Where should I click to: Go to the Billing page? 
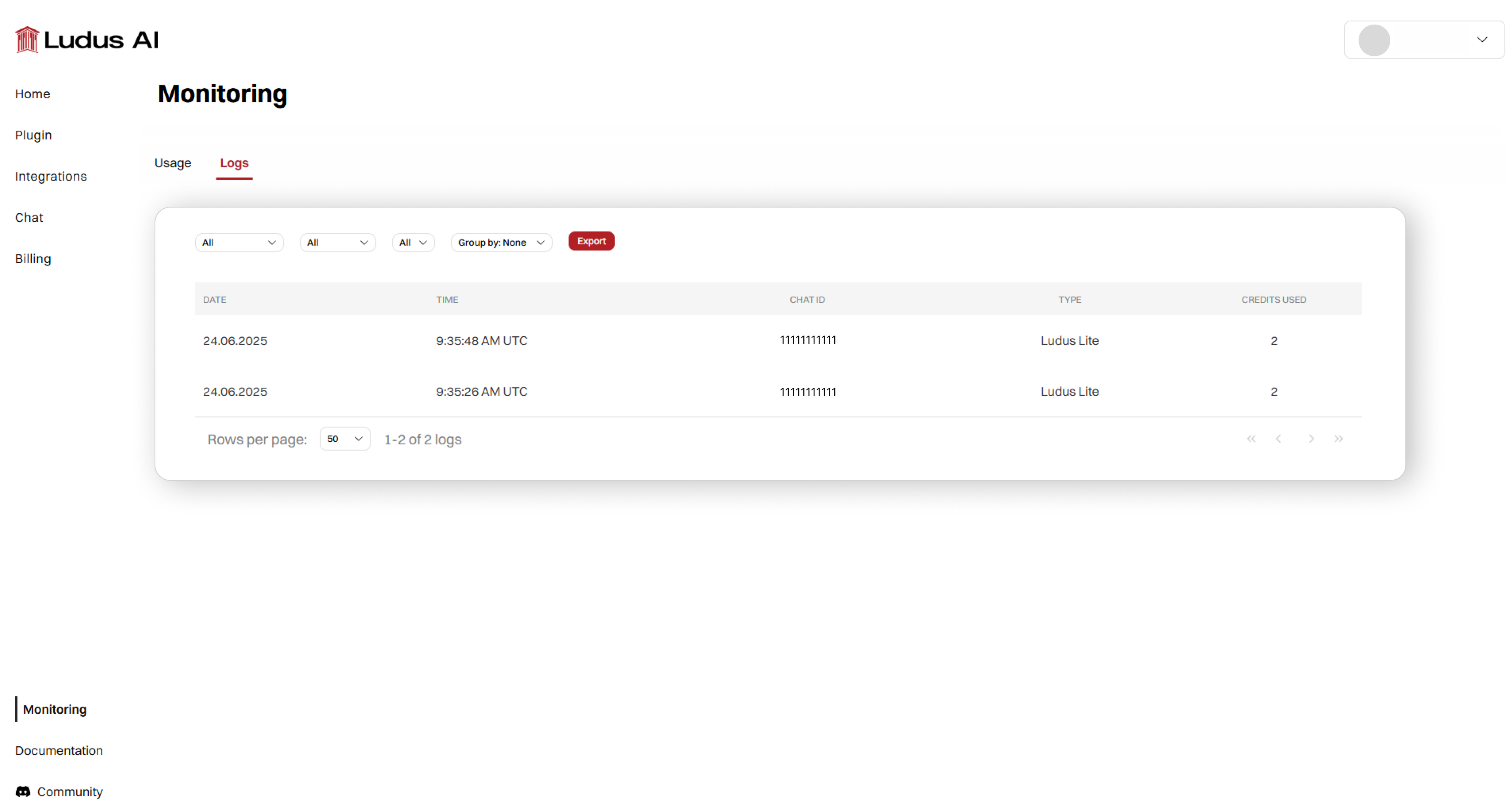click(x=33, y=259)
